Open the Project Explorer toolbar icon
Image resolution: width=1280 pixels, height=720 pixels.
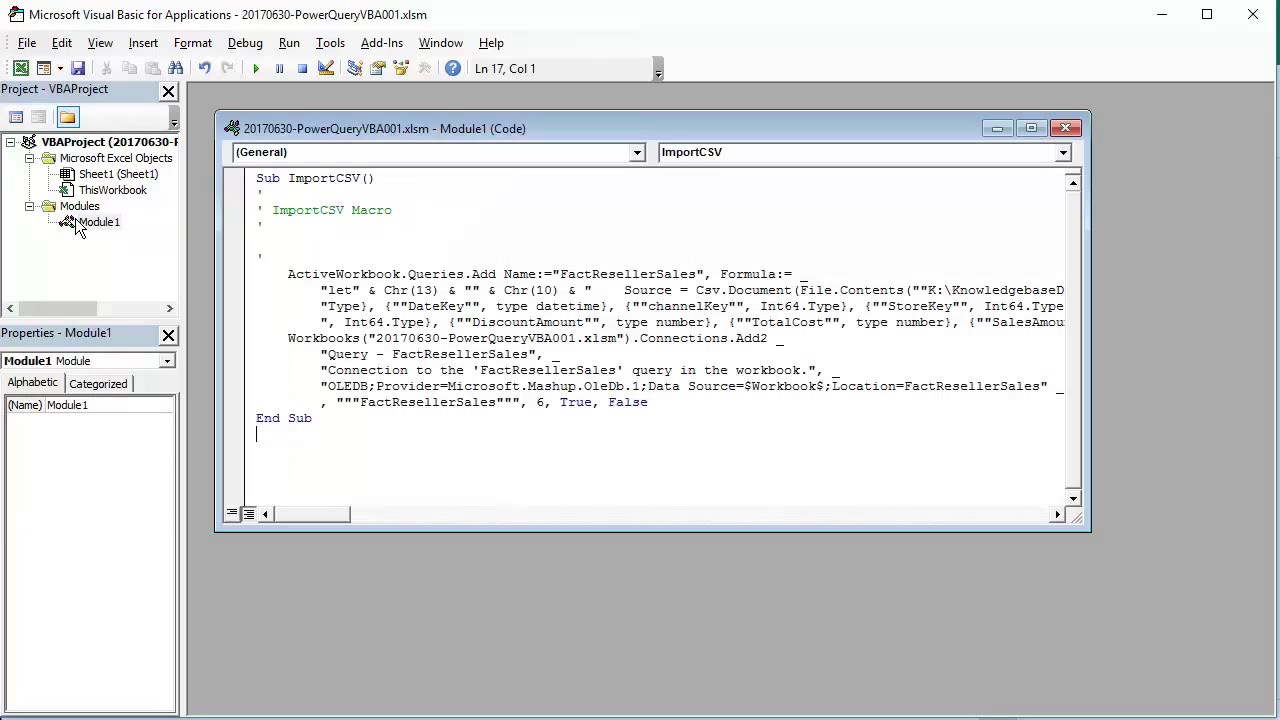pos(354,68)
